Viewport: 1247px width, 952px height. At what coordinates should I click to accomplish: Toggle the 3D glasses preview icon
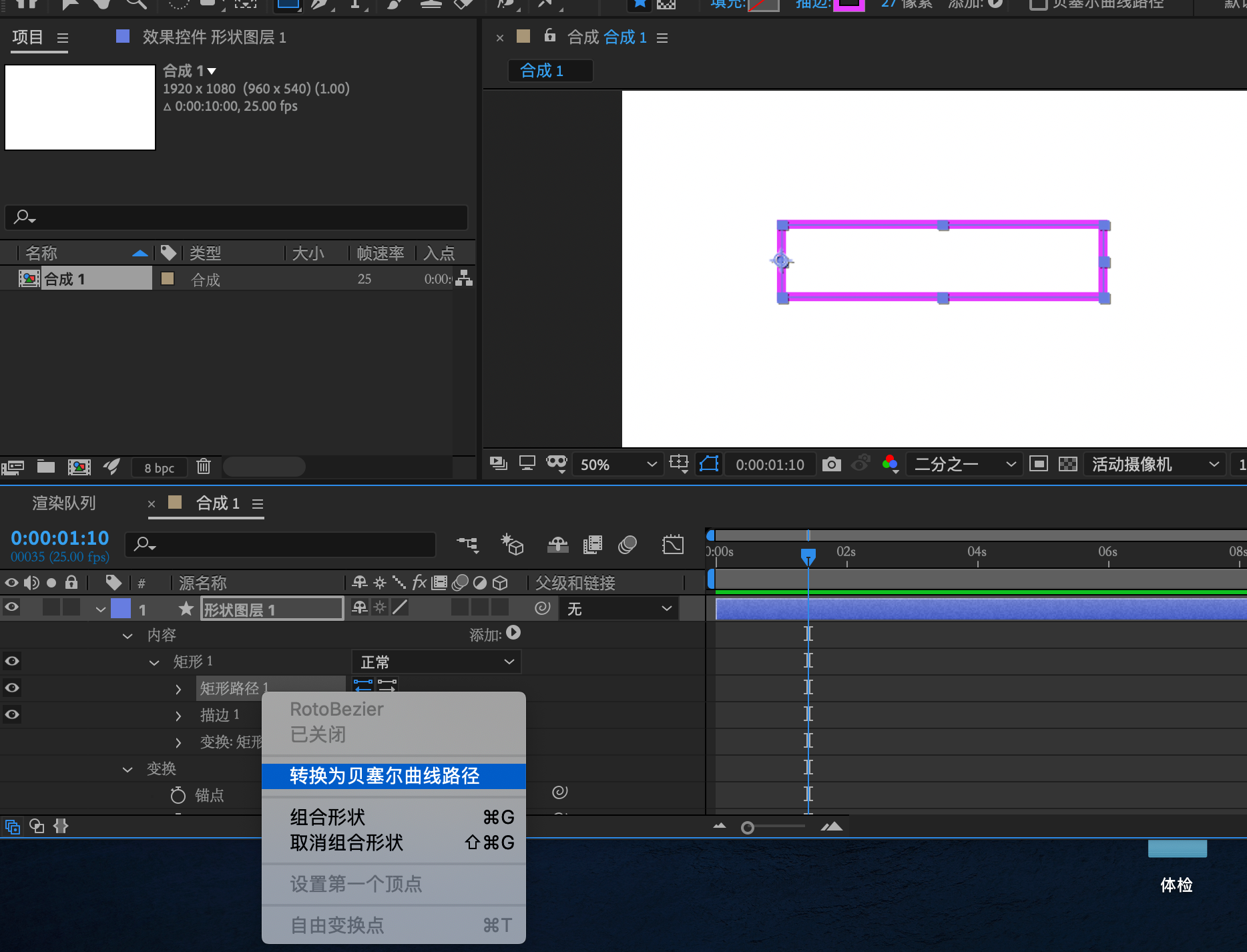(557, 463)
